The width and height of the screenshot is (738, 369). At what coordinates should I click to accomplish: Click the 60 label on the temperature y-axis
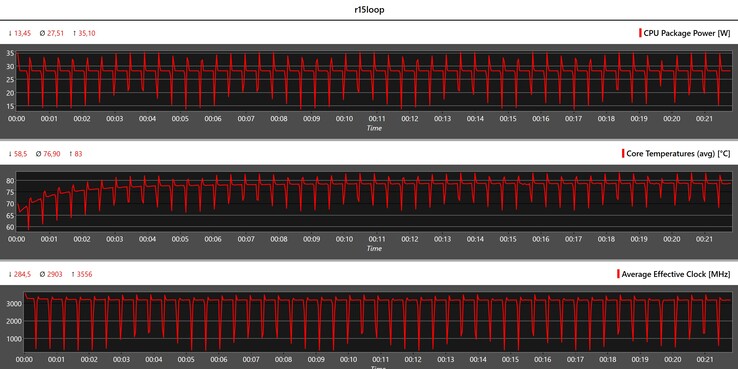pyautogui.click(x=10, y=227)
